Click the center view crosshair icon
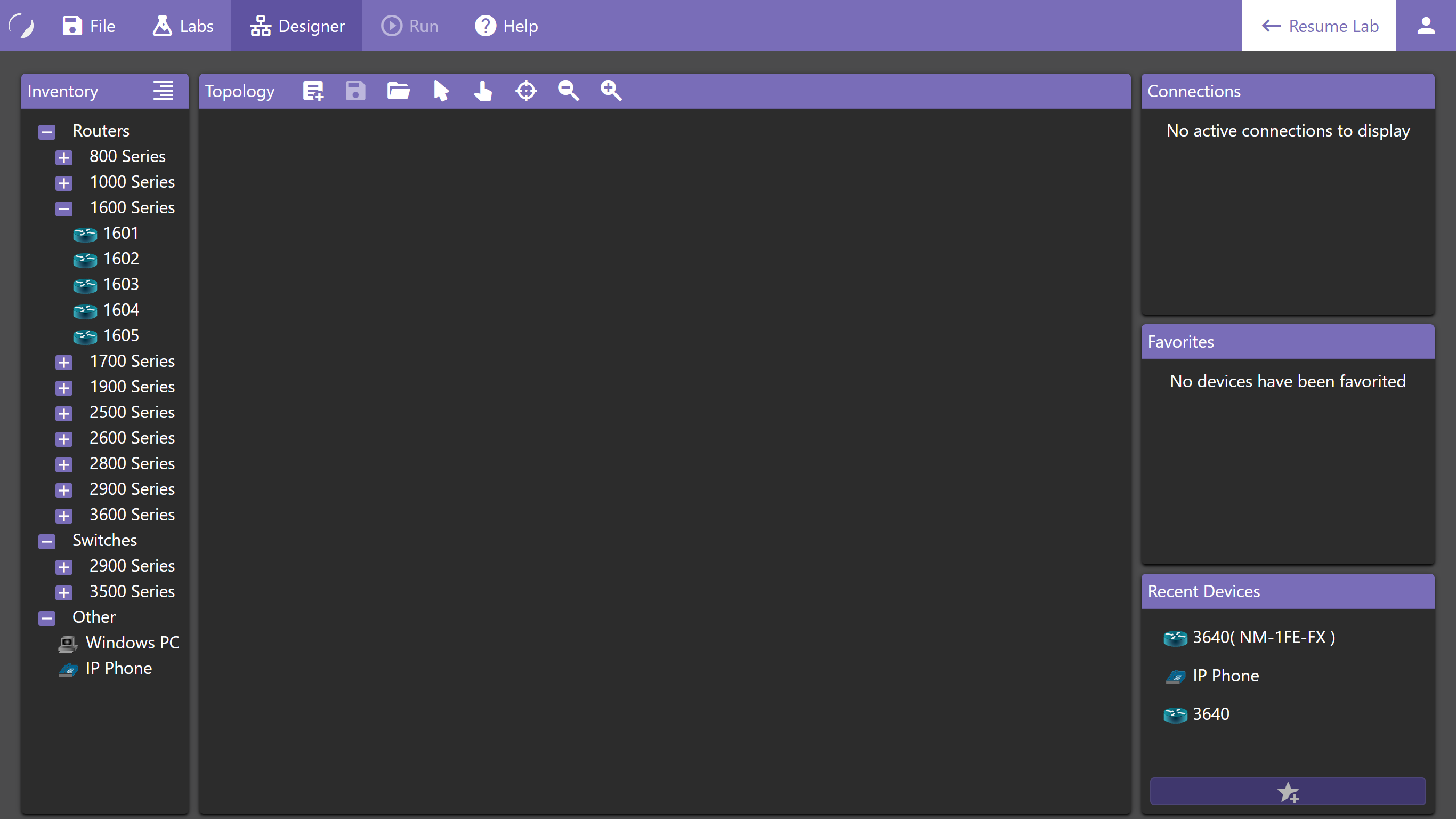 click(525, 91)
